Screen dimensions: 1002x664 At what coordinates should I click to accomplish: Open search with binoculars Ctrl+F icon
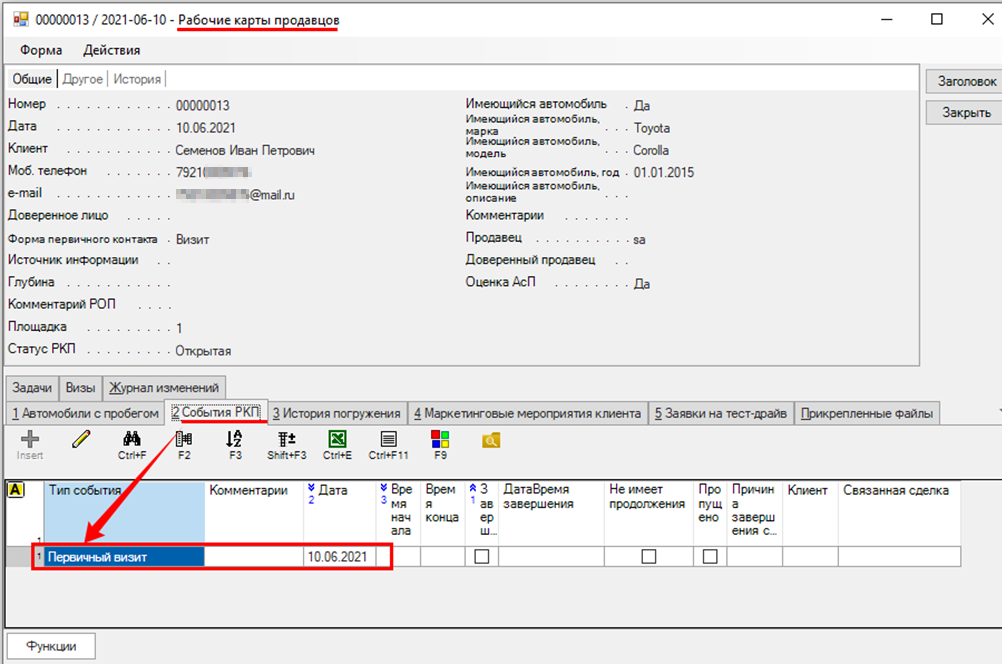click(x=132, y=439)
